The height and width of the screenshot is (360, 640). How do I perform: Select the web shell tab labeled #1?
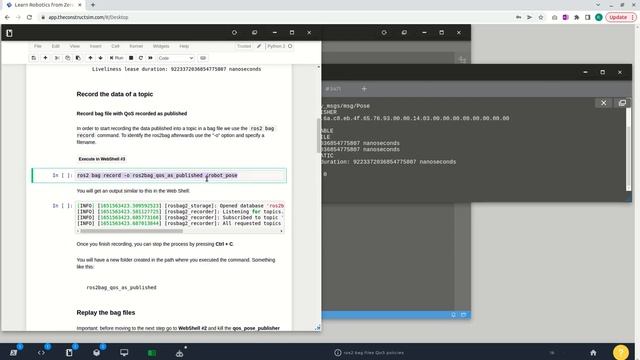point(333,89)
